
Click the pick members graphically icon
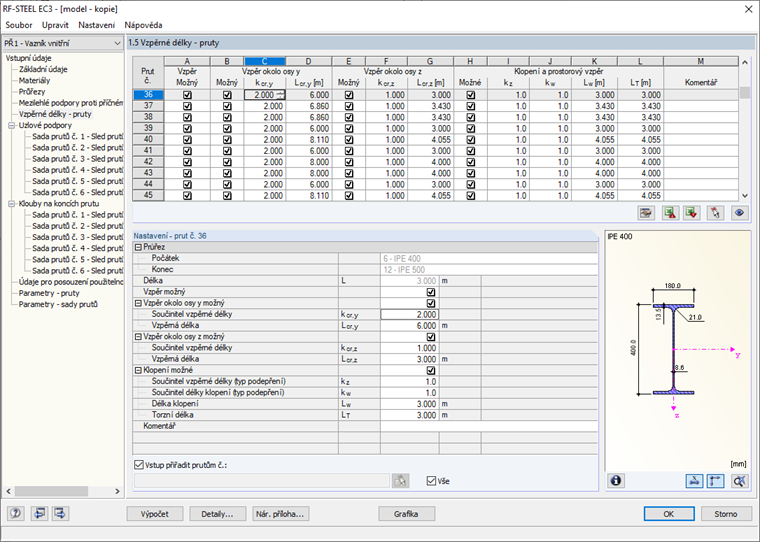401,480
